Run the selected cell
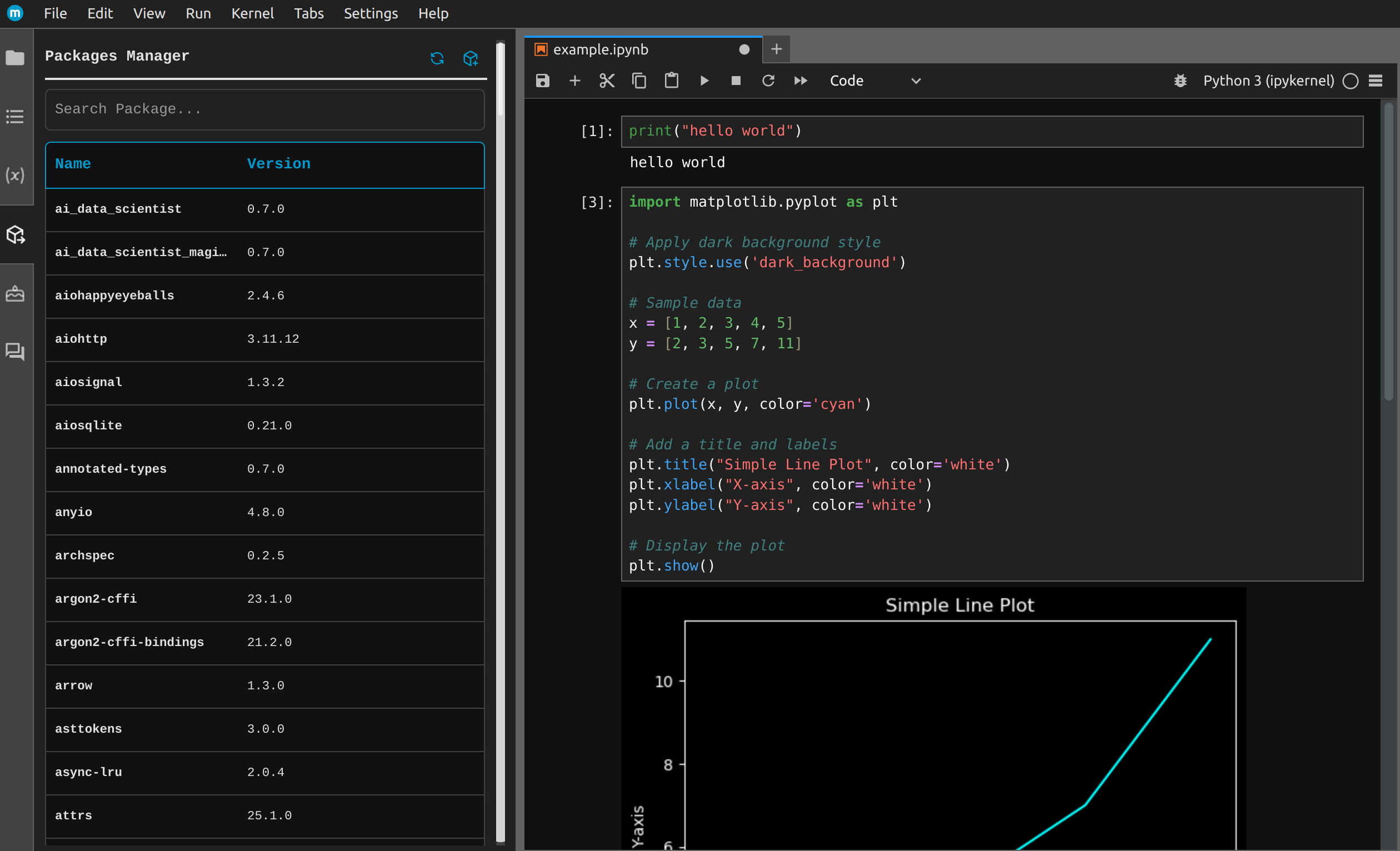Image resolution: width=1400 pixels, height=851 pixels. coord(704,81)
